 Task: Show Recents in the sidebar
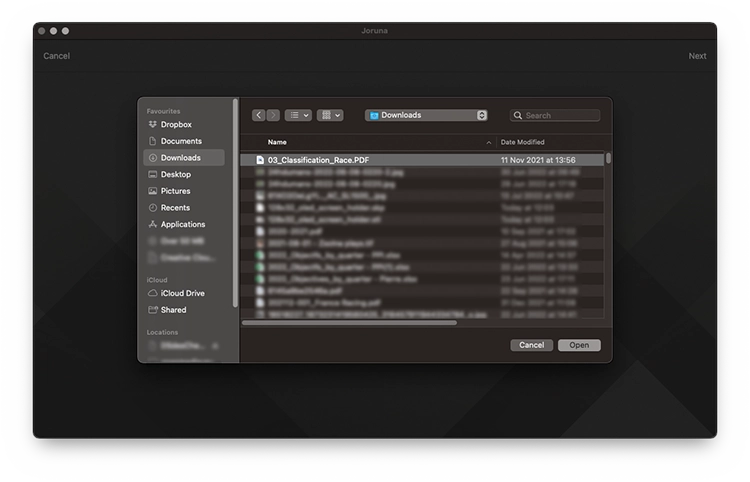click(x=175, y=208)
